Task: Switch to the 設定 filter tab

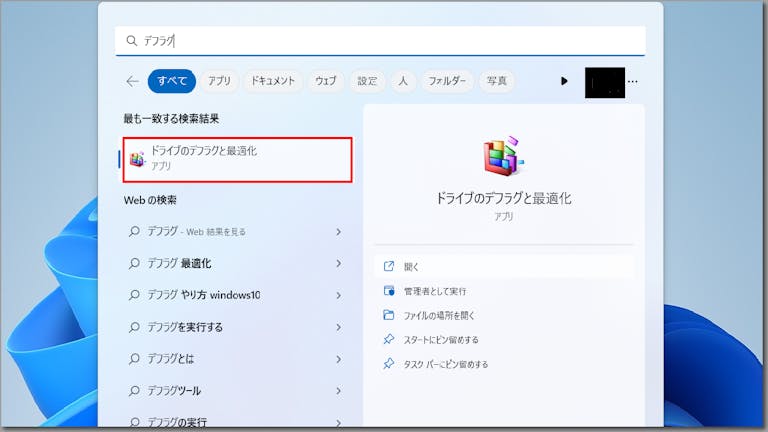Action: point(367,81)
